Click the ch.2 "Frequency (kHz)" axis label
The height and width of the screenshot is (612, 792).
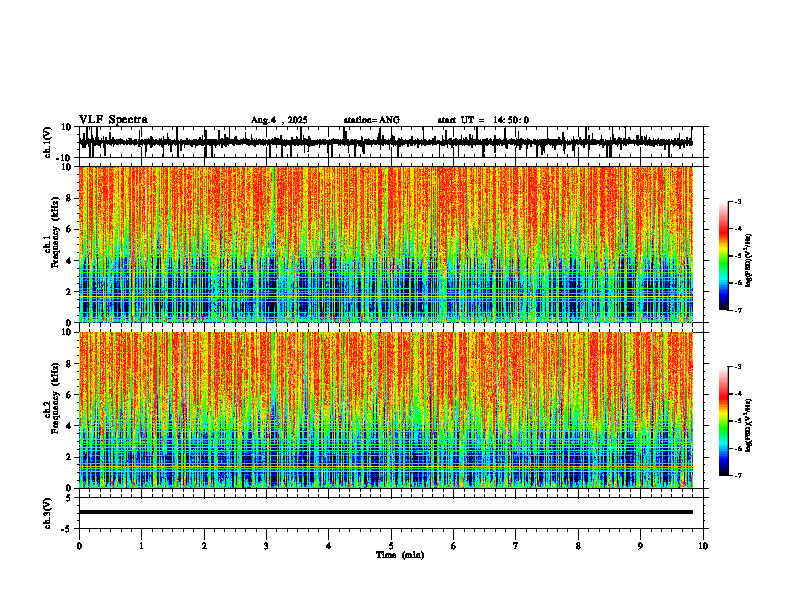pyautogui.click(x=56, y=398)
